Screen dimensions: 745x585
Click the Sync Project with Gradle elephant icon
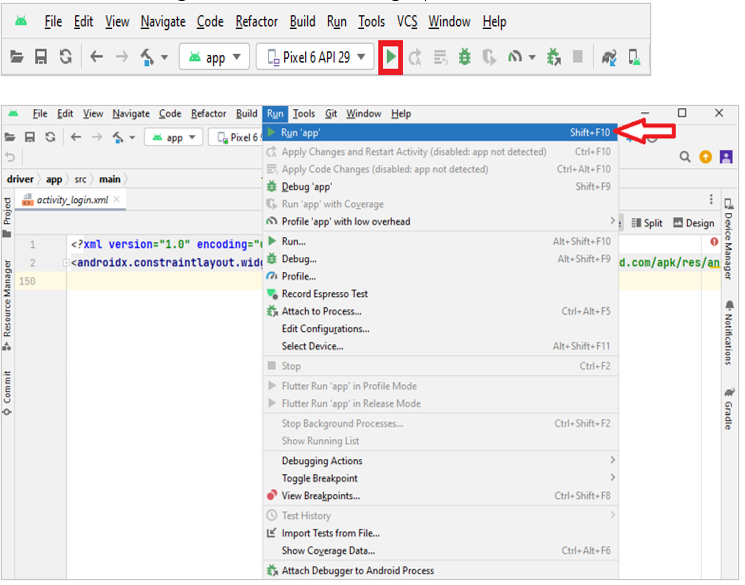pos(609,58)
